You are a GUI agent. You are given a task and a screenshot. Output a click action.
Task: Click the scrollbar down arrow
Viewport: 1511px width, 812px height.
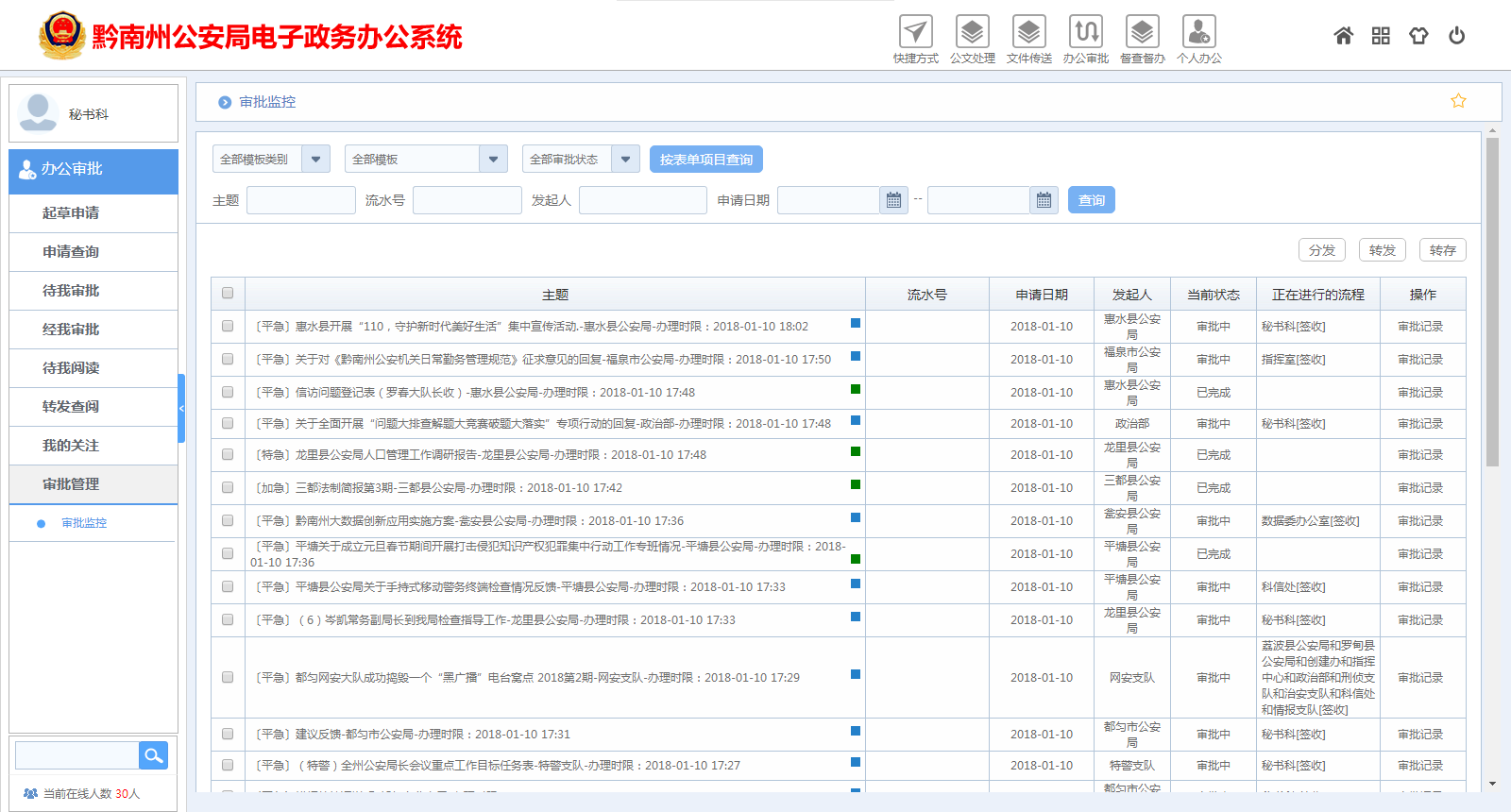click(x=1492, y=784)
